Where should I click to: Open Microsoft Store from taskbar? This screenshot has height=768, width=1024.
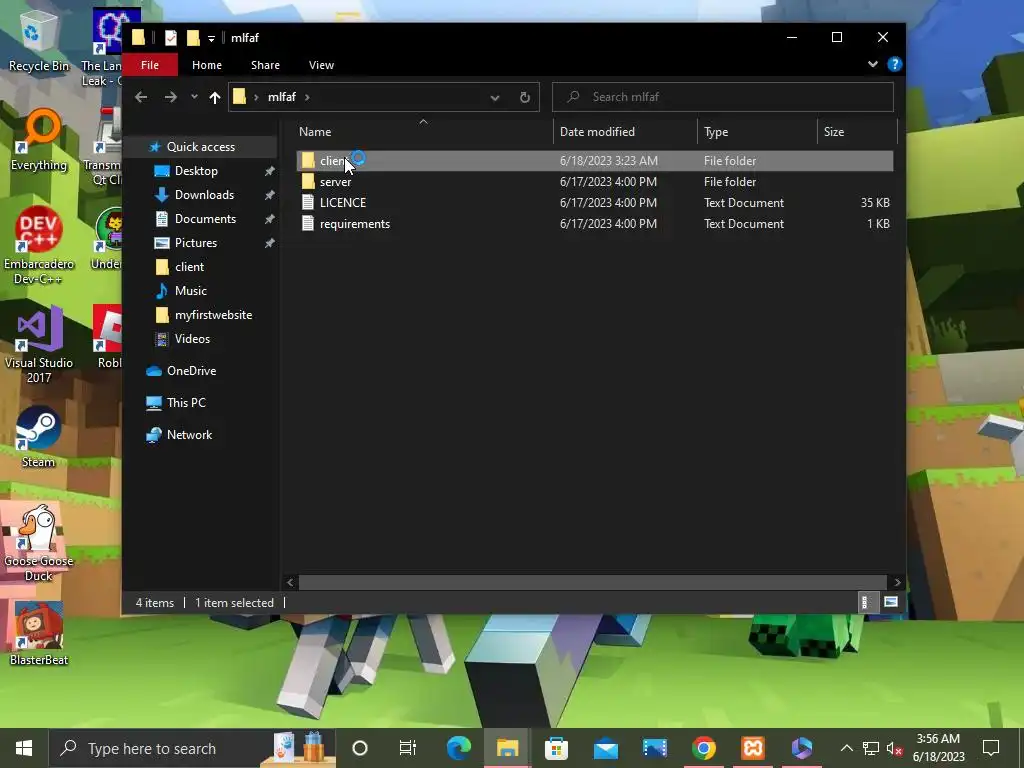pos(556,748)
